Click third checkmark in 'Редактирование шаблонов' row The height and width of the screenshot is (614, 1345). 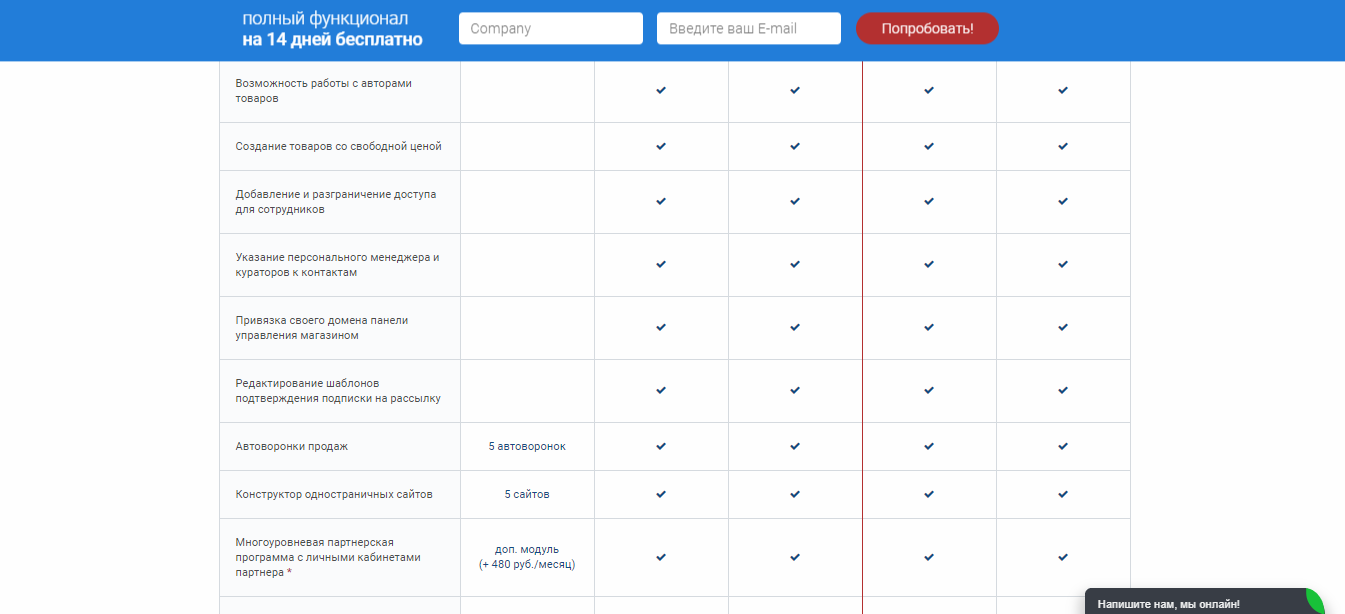(x=929, y=390)
